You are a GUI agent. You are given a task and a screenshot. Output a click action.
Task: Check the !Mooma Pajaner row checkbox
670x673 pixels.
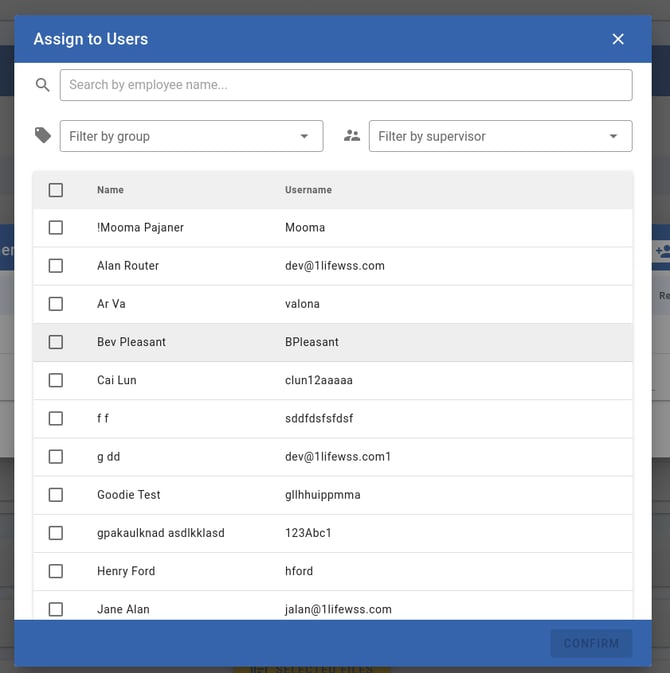56,228
